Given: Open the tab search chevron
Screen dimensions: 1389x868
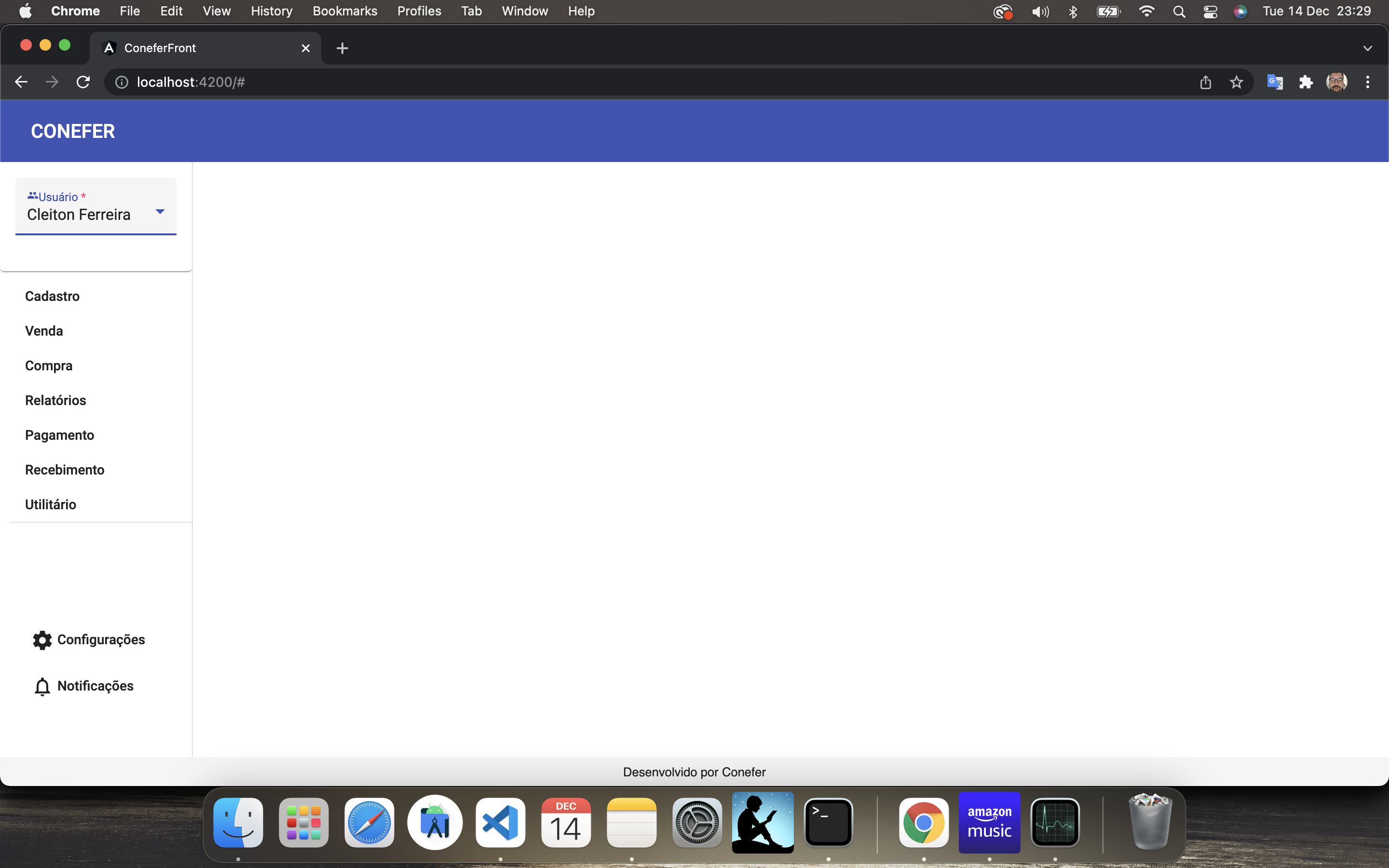Looking at the screenshot, I should coord(1367,48).
